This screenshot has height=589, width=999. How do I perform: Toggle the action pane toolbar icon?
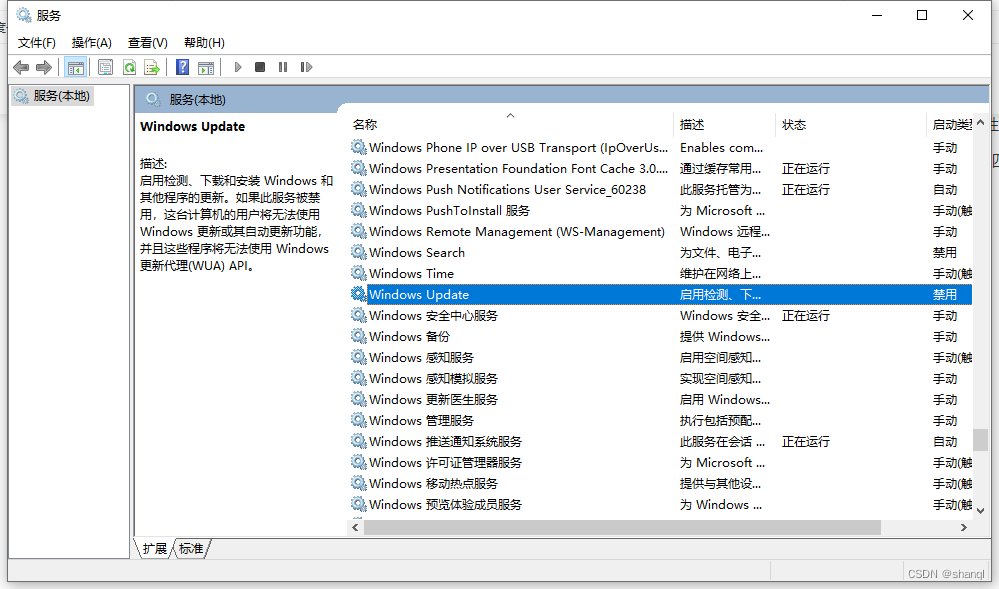[206, 67]
